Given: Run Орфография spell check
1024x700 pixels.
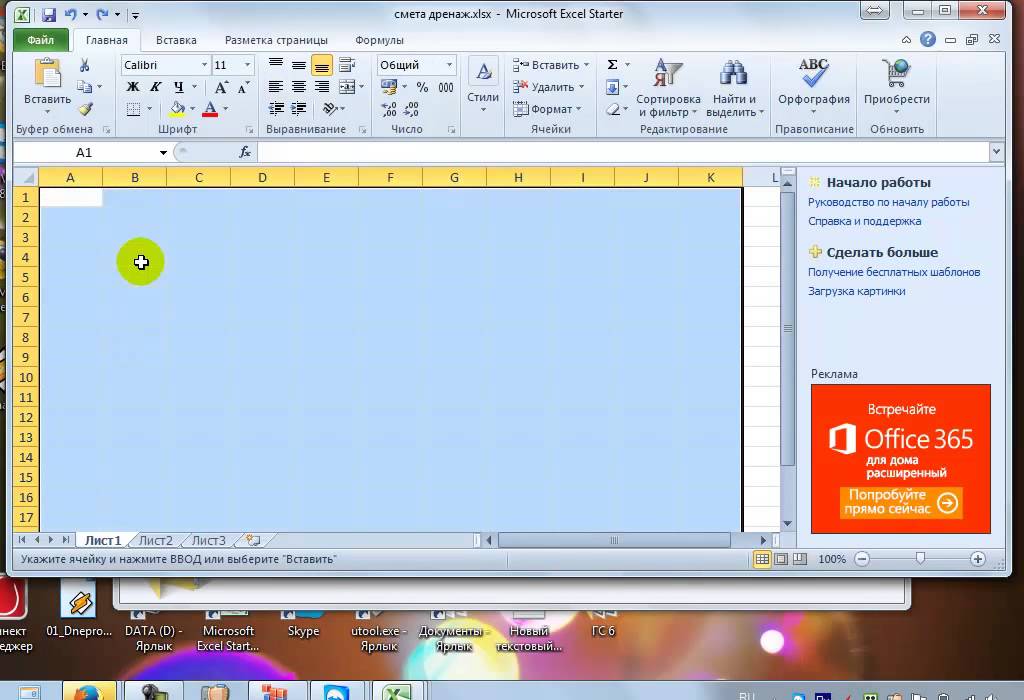Looking at the screenshot, I should point(814,84).
